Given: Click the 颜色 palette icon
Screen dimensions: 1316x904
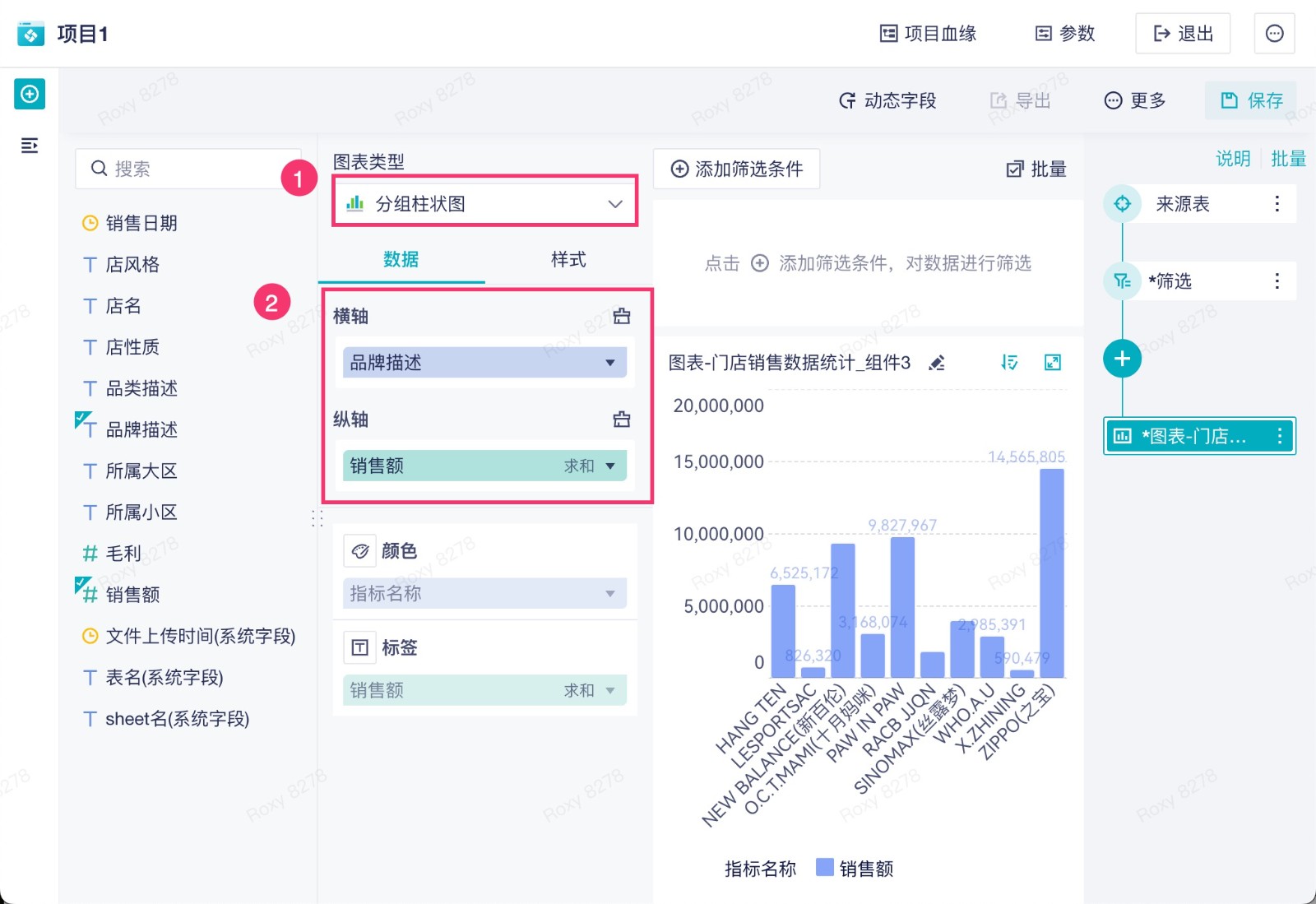Looking at the screenshot, I should click(360, 551).
